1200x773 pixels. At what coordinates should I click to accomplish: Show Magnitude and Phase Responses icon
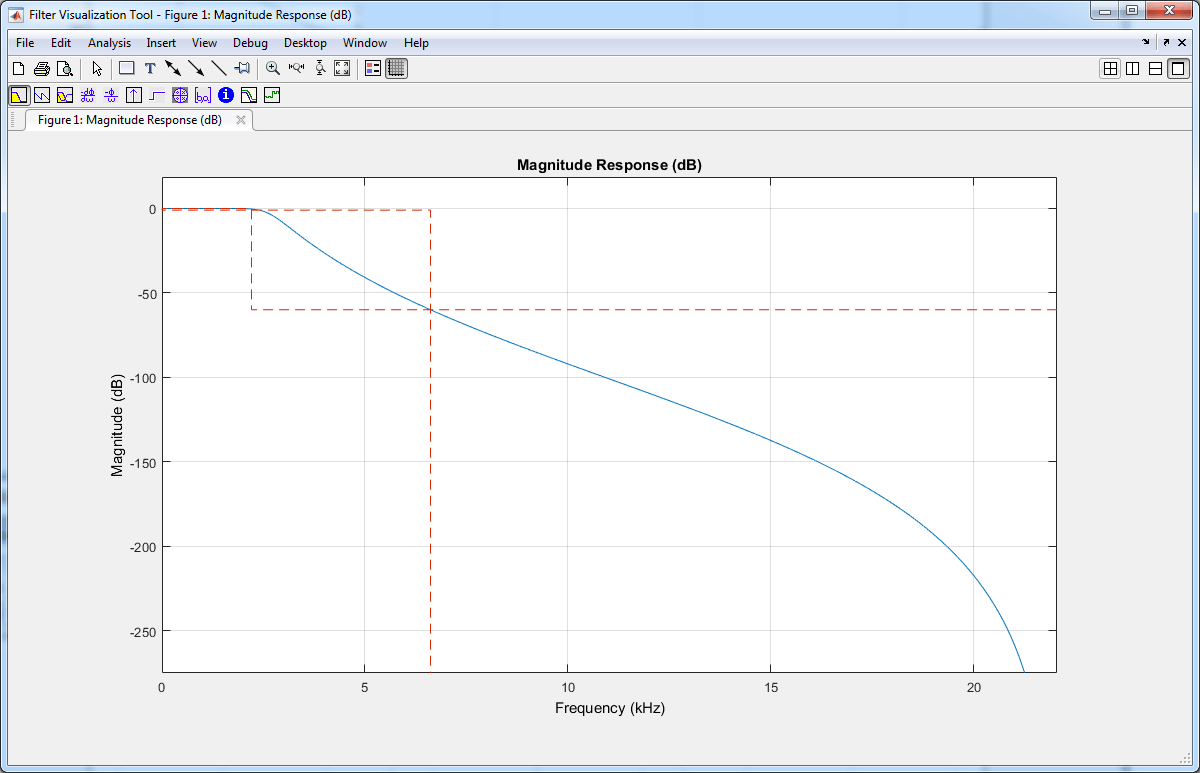[x=65, y=95]
